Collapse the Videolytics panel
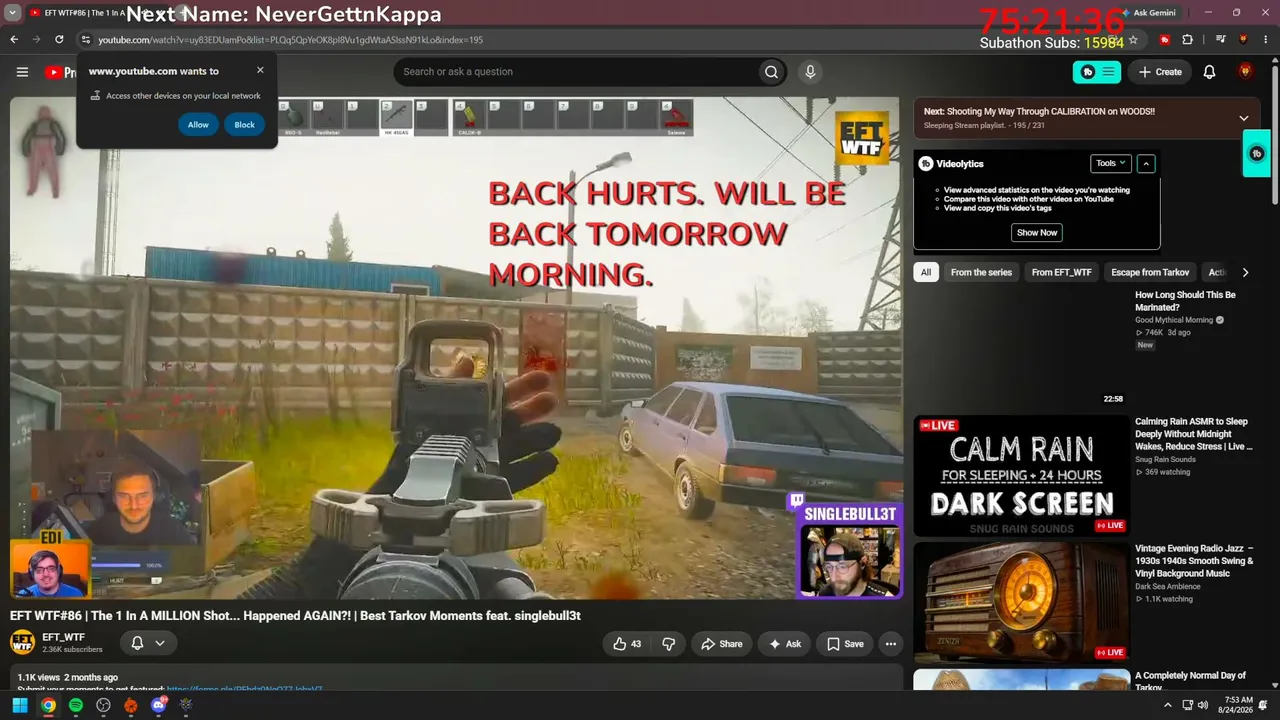The width and height of the screenshot is (1280, 720). click(1146, 163)
